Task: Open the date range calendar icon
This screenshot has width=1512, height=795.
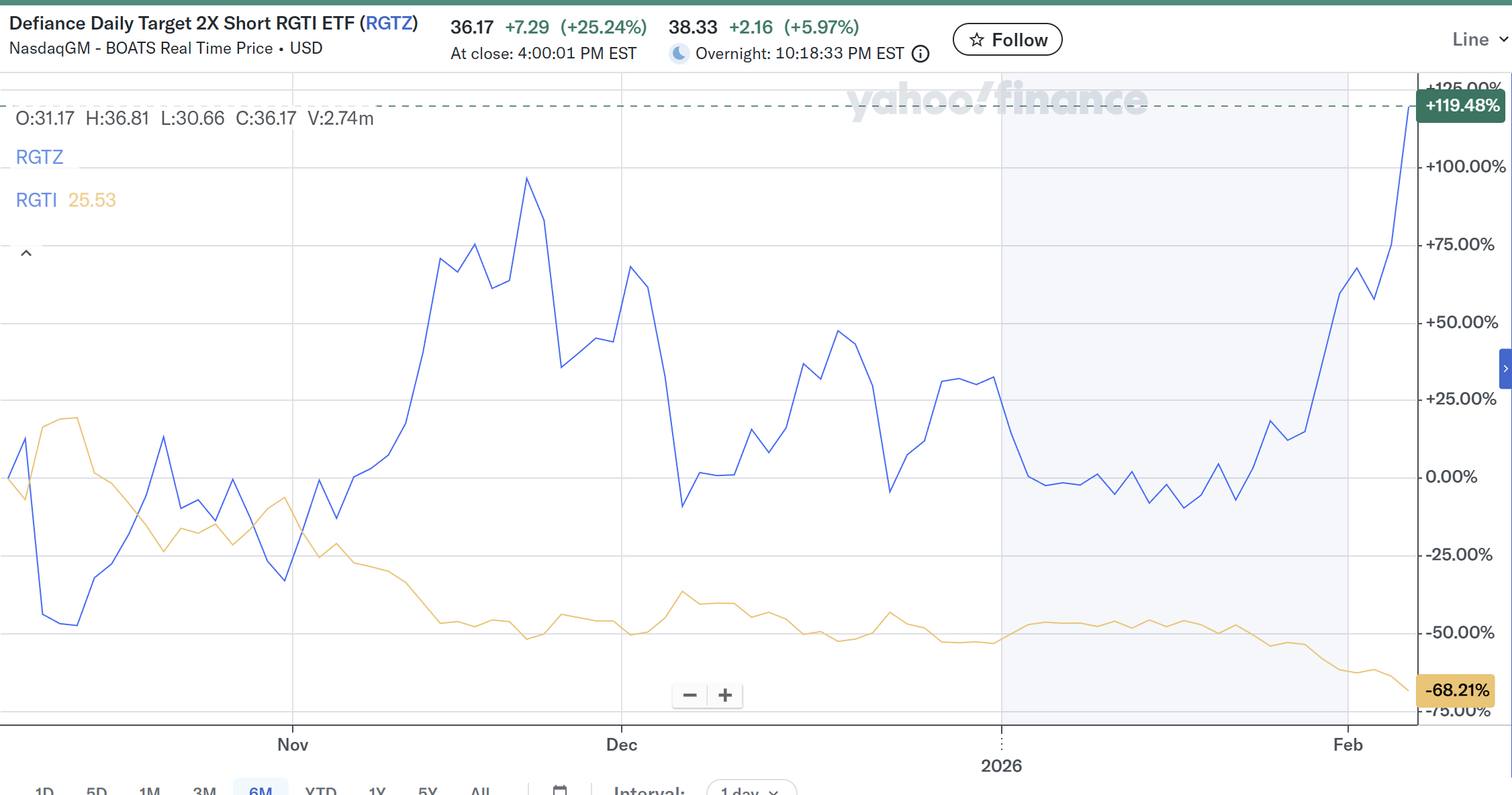Action: click(560, 790)
